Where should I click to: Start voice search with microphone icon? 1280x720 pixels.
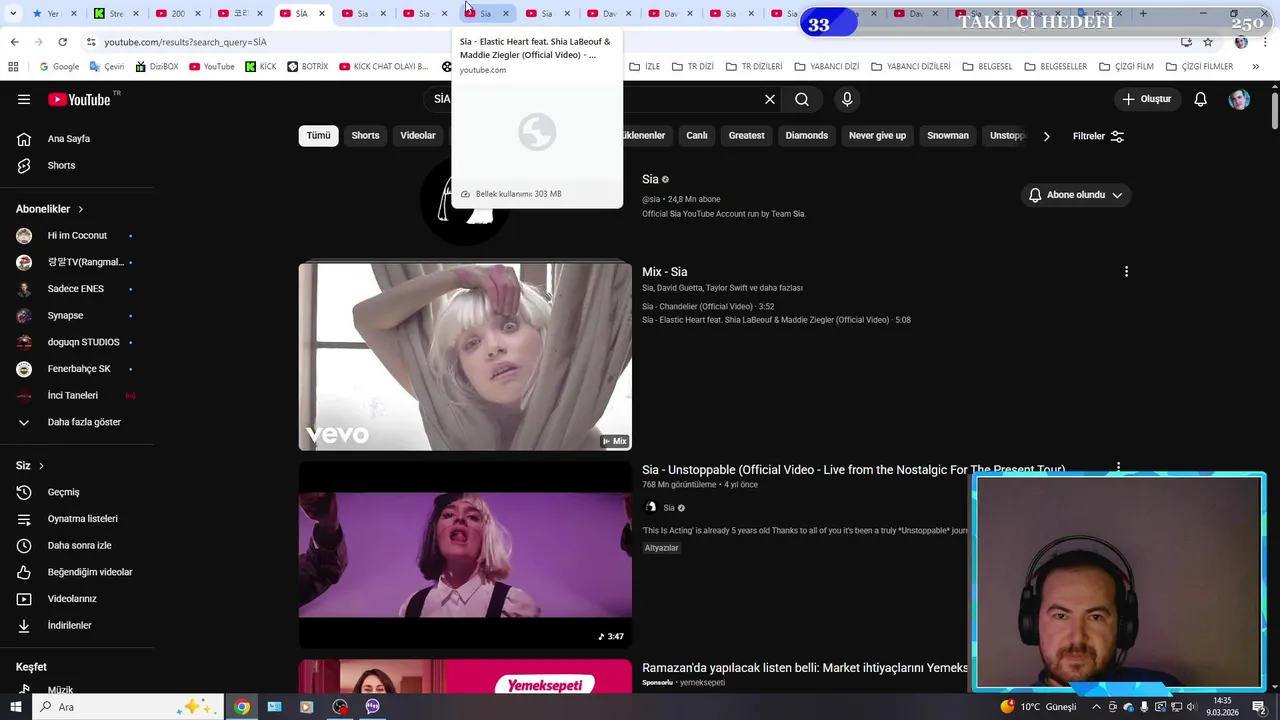pyautogui.click(x=847, y=99)
